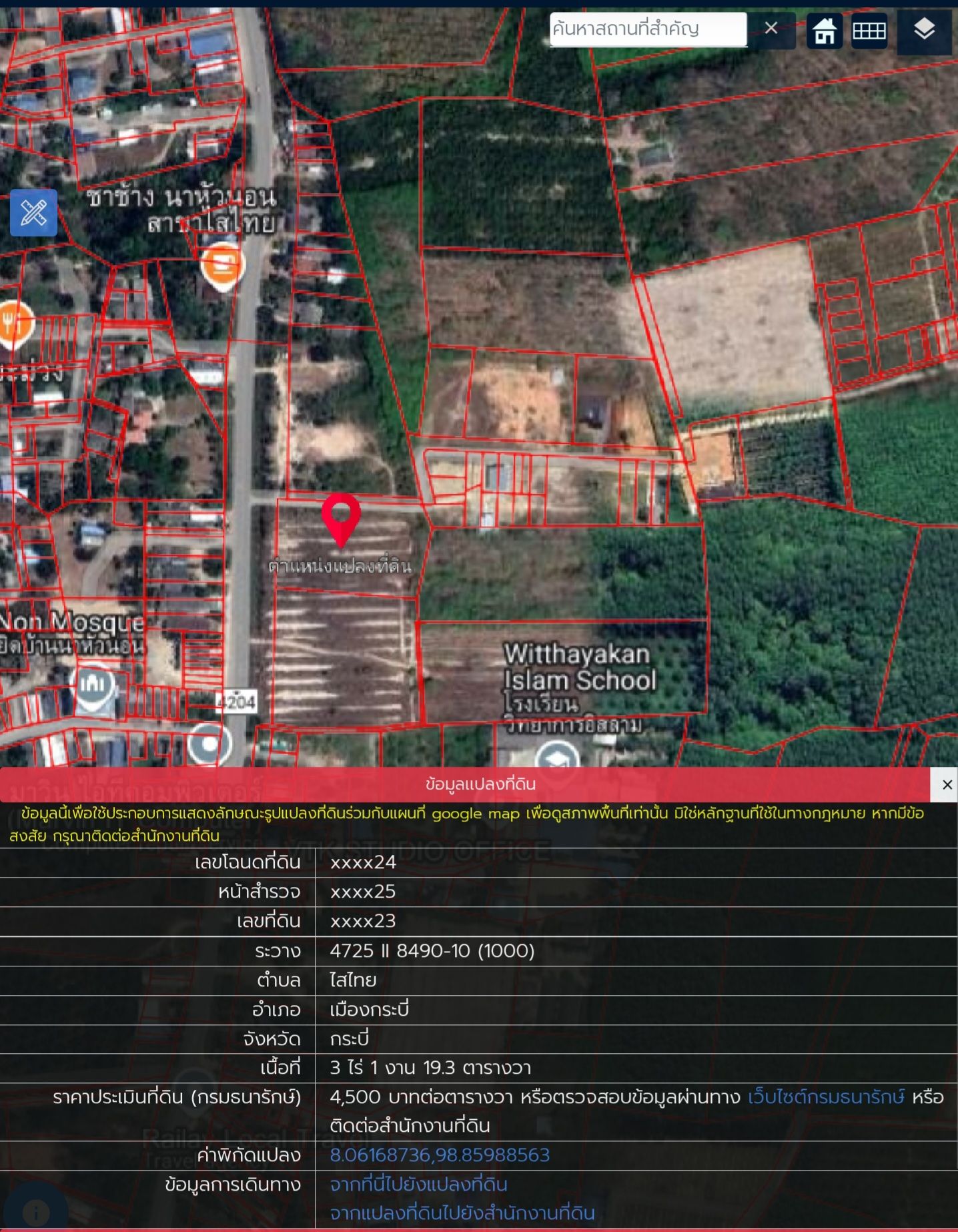Open the measurement ruler-pencil tool
This screenshot has height=1232, width=958.
(33, 213)
